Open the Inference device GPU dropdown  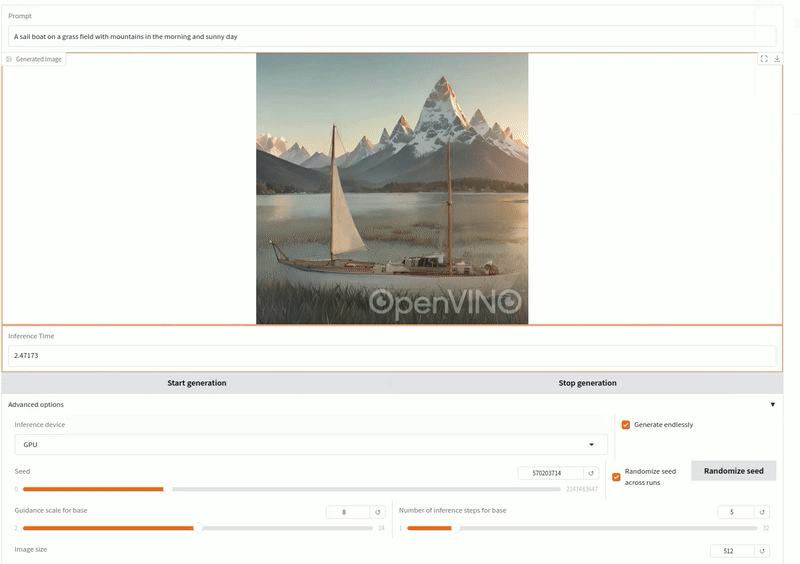(311, 445)
